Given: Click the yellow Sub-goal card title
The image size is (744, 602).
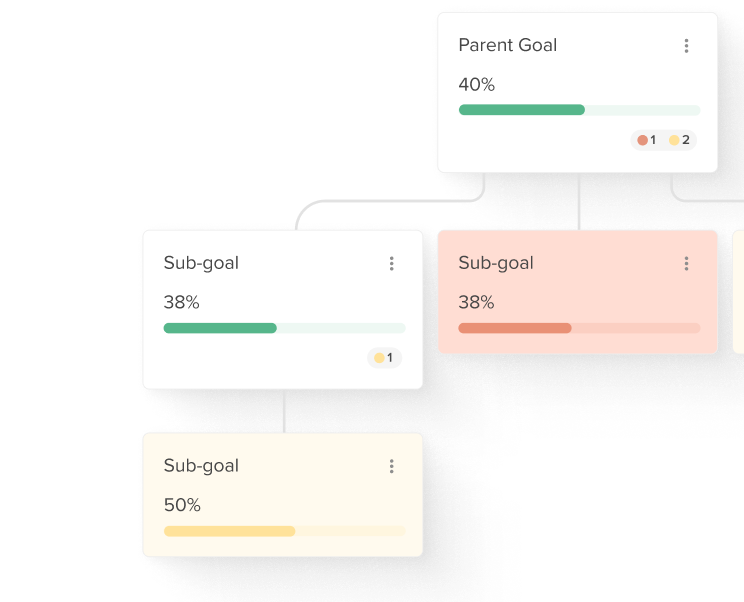Looking at the screenshot, I should click(x=201, y=465).
